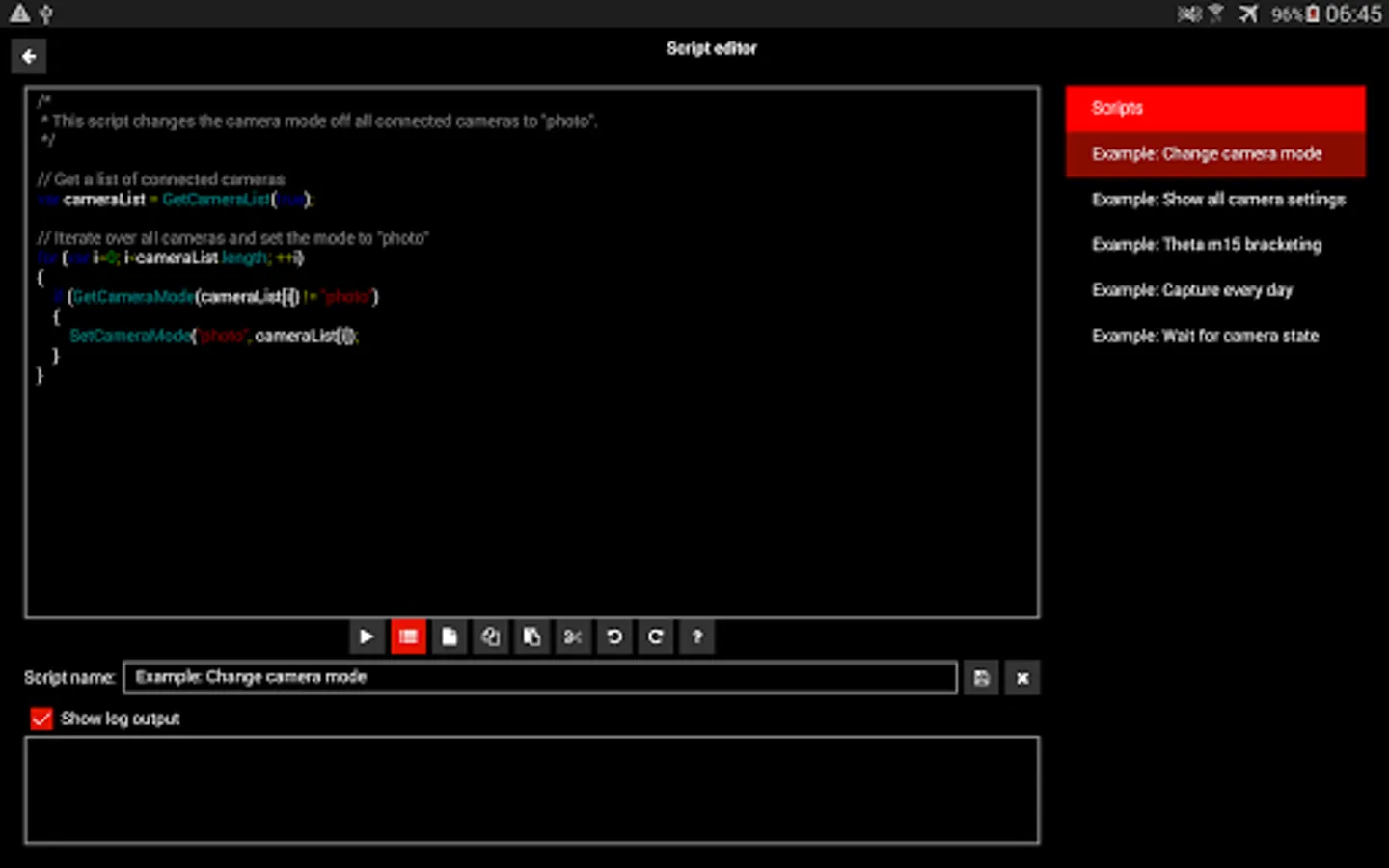This screenshot has width=1389, height=868.
Task: Select the Scripts header
Action: (x=1215, y=108)
